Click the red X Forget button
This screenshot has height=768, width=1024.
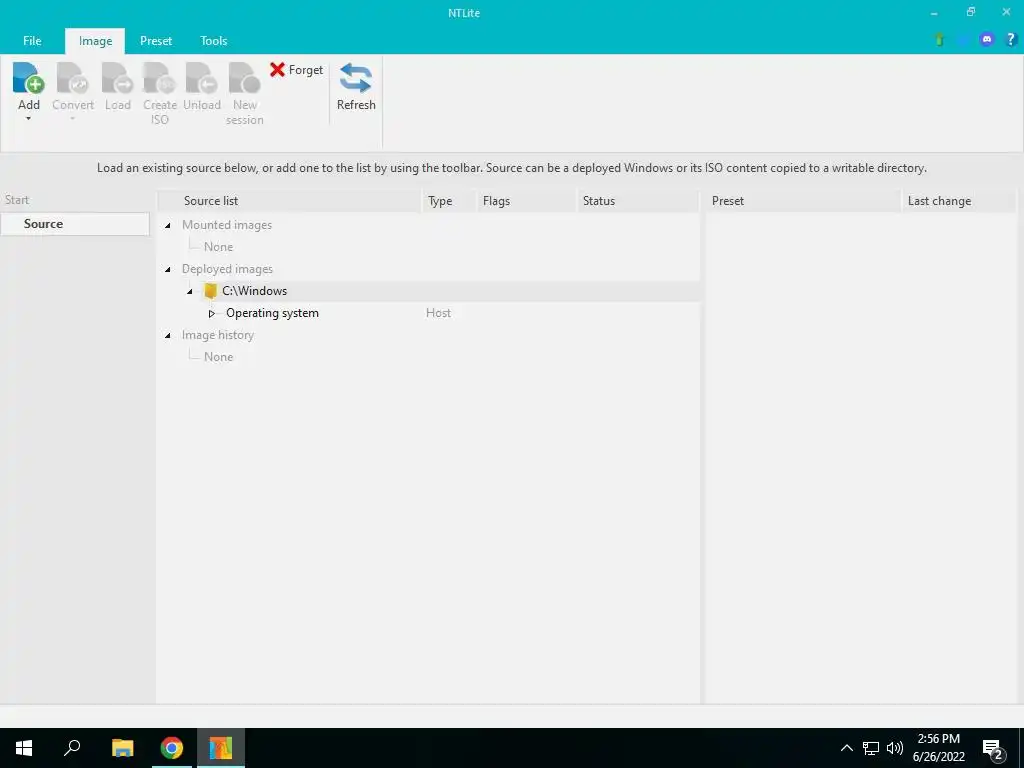296,70
